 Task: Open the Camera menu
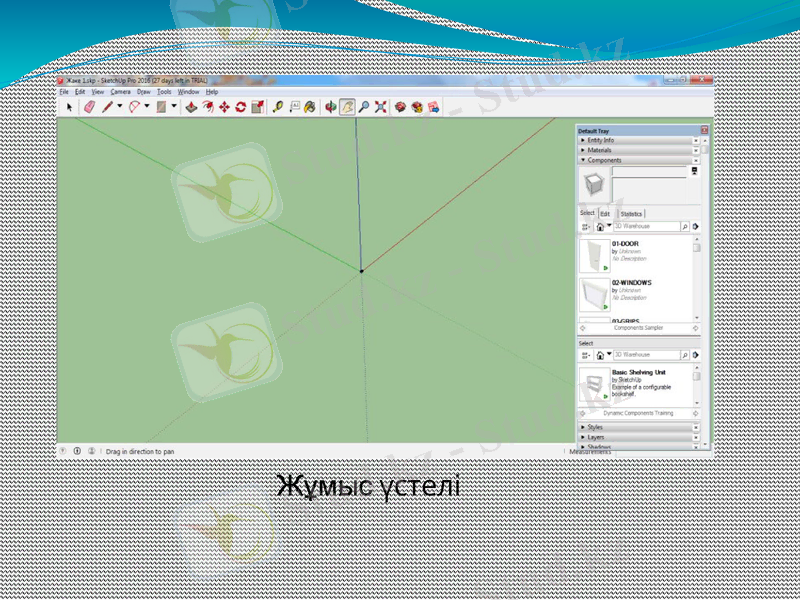click(x=120, y=92)
